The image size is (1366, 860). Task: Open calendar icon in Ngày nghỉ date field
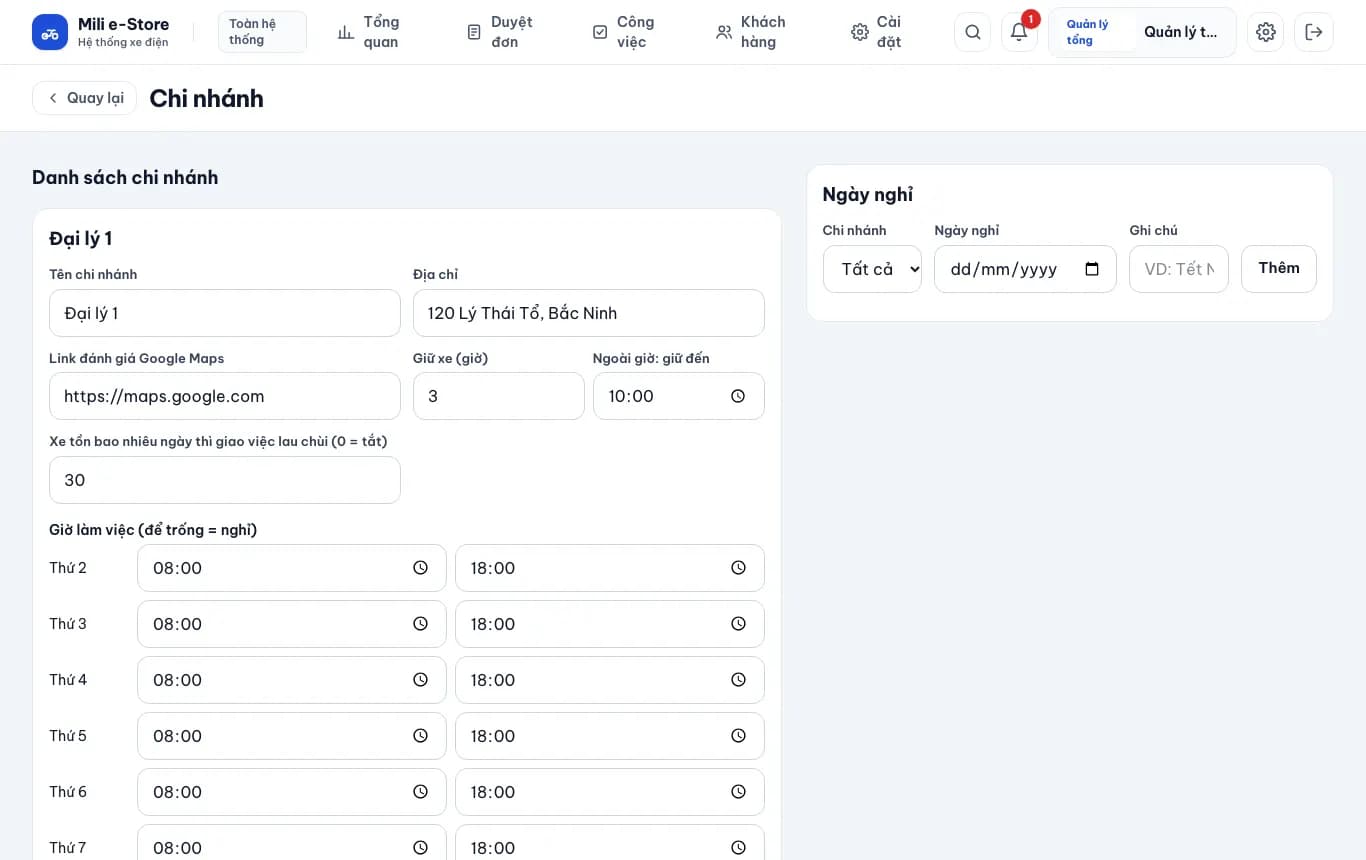click(x=1092, y=269)
